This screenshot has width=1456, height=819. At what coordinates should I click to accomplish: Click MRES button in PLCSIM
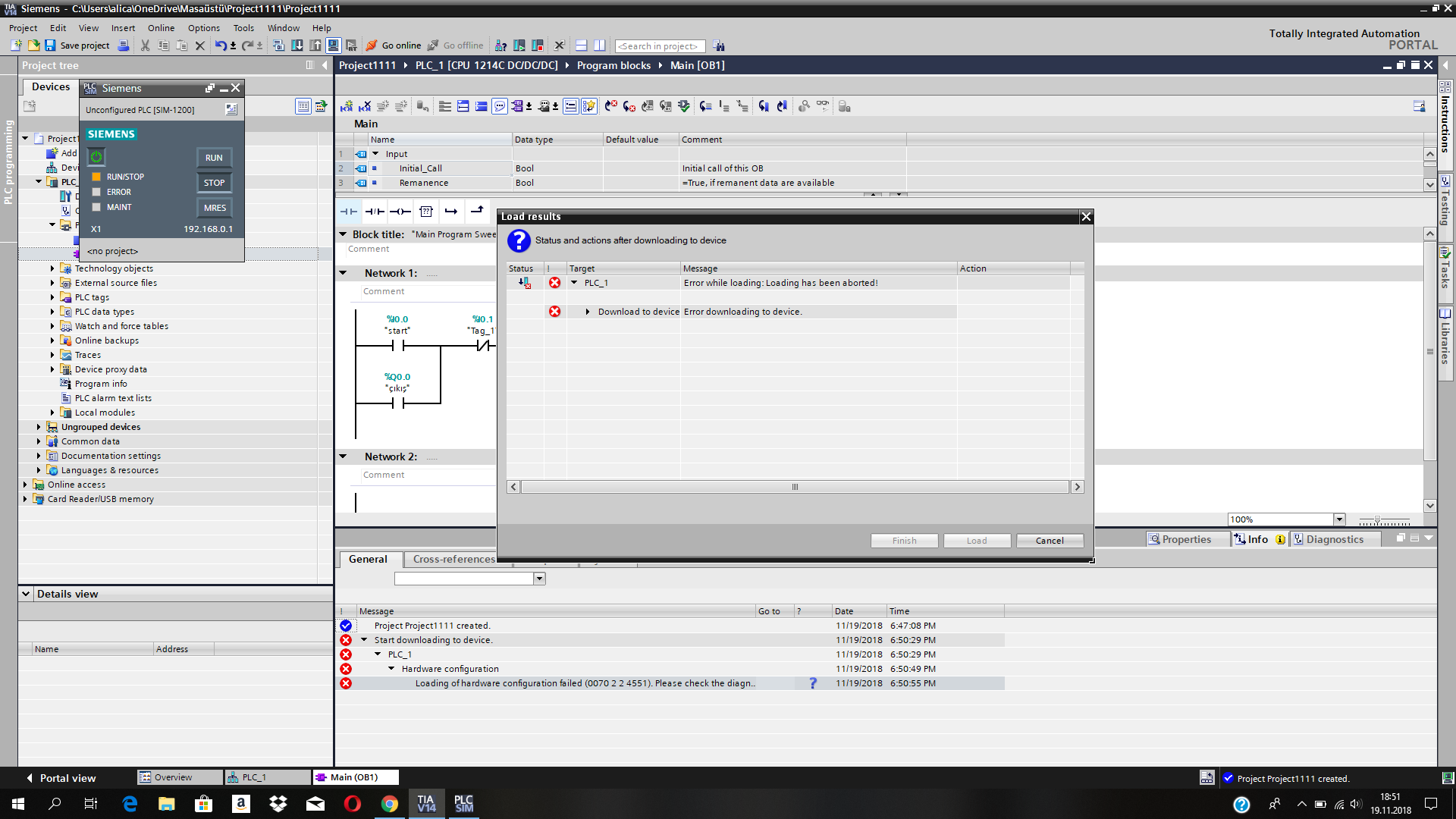tap(214, 208)
